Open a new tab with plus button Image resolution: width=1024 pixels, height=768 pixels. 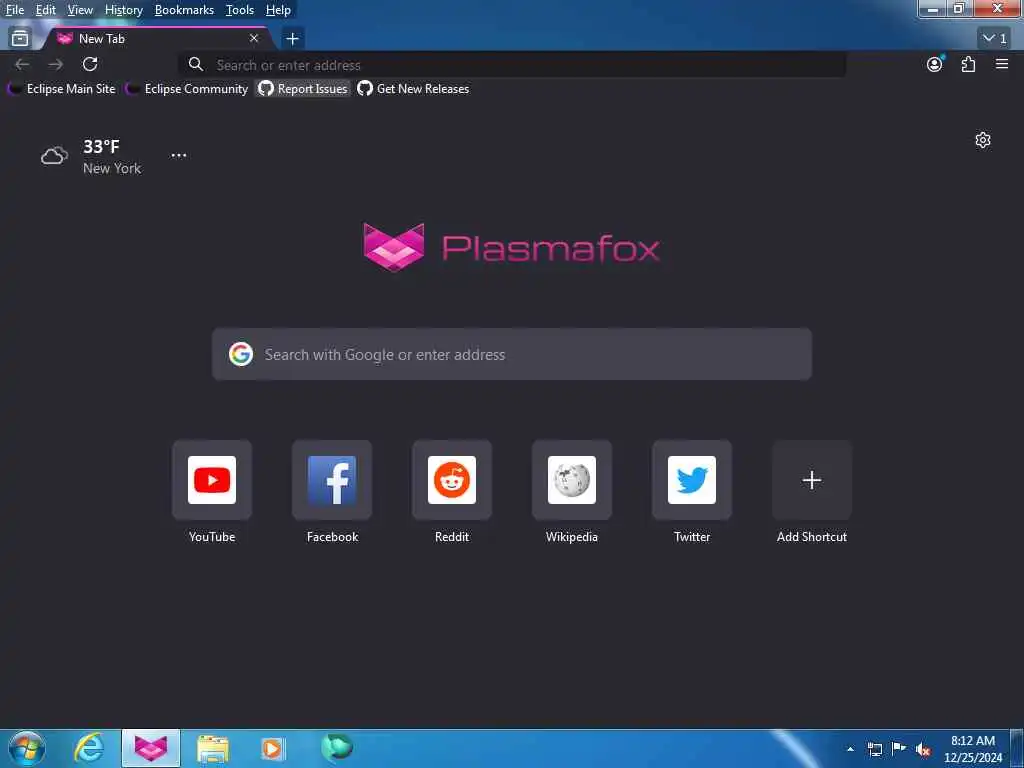pyautogui.click(x=293, y=39)
